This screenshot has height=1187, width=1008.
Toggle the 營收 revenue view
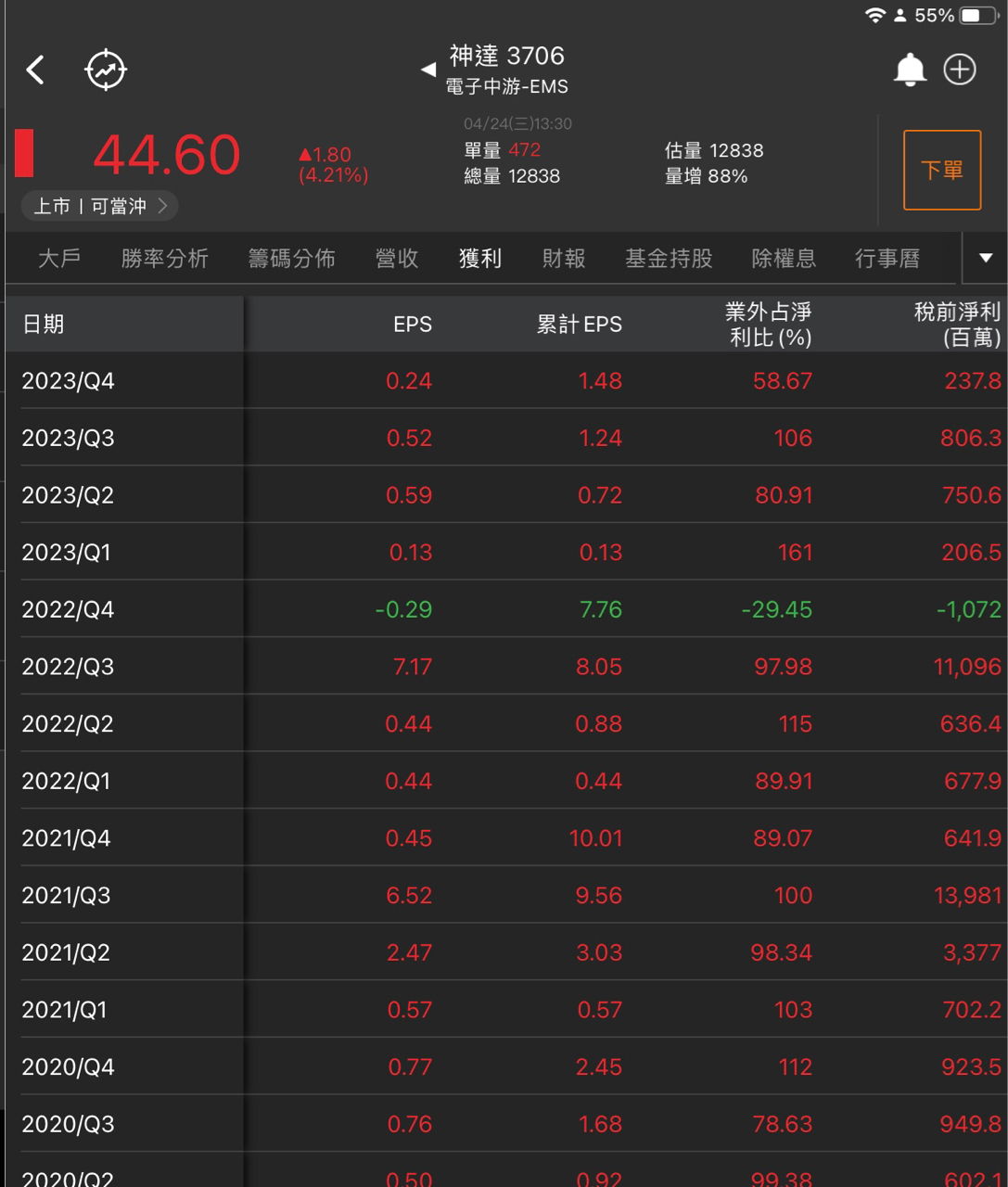point(397,259)
